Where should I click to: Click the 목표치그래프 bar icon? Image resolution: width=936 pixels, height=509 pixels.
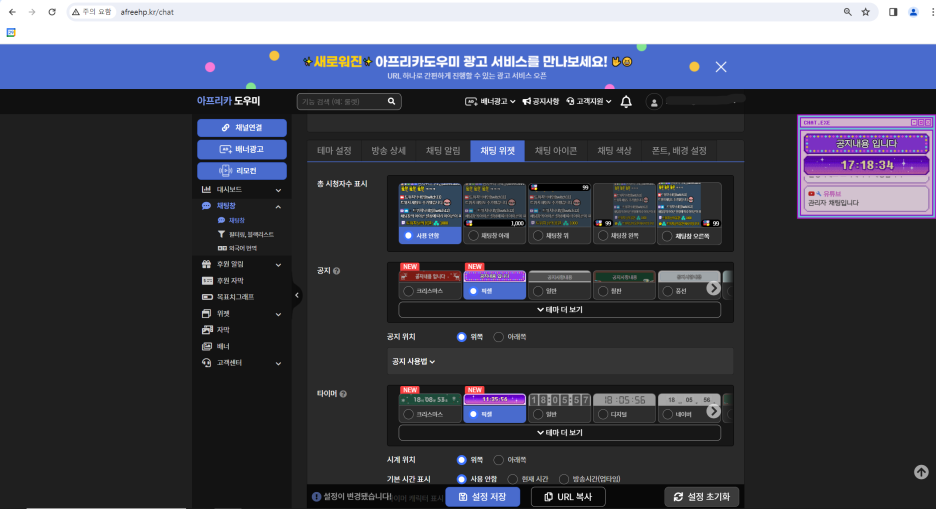(x=207, y=297)
